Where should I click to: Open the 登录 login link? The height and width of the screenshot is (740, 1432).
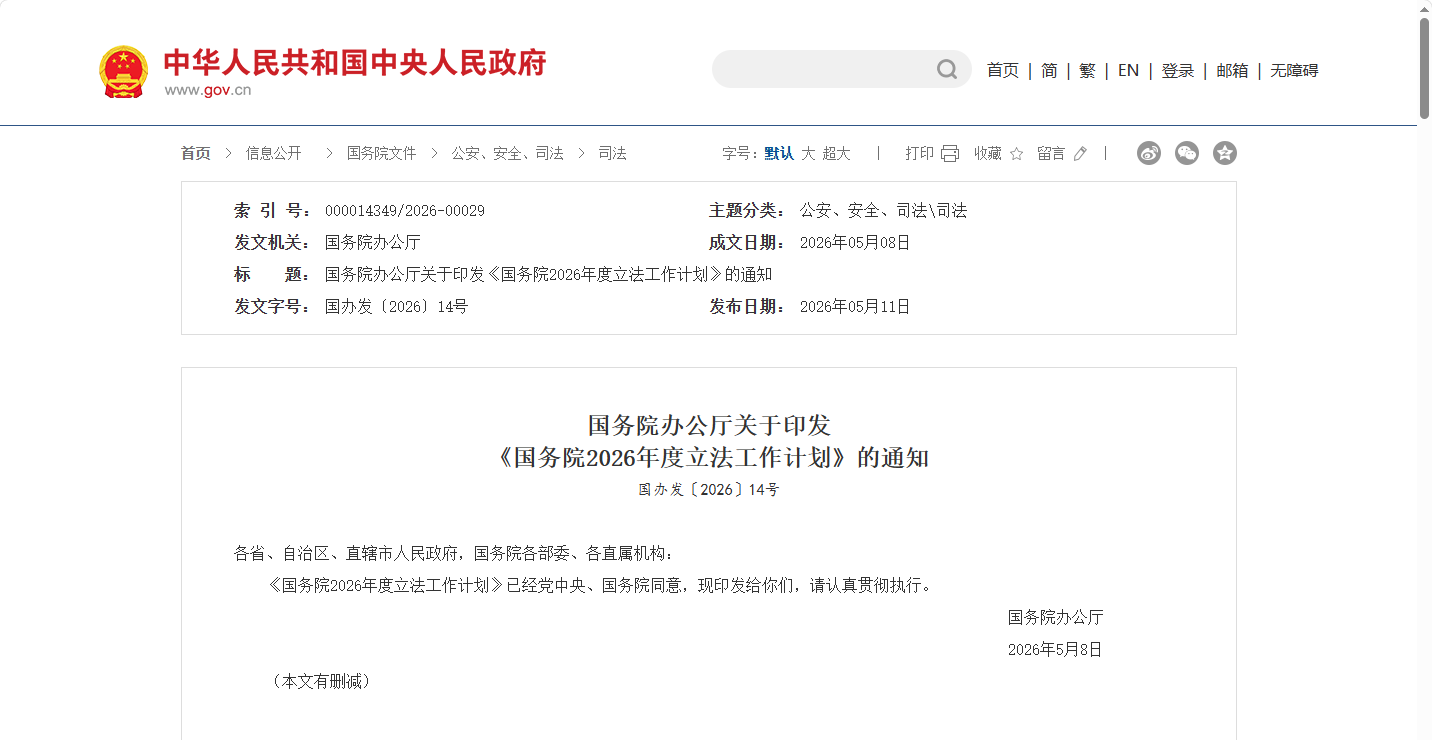pos(1178,70)
